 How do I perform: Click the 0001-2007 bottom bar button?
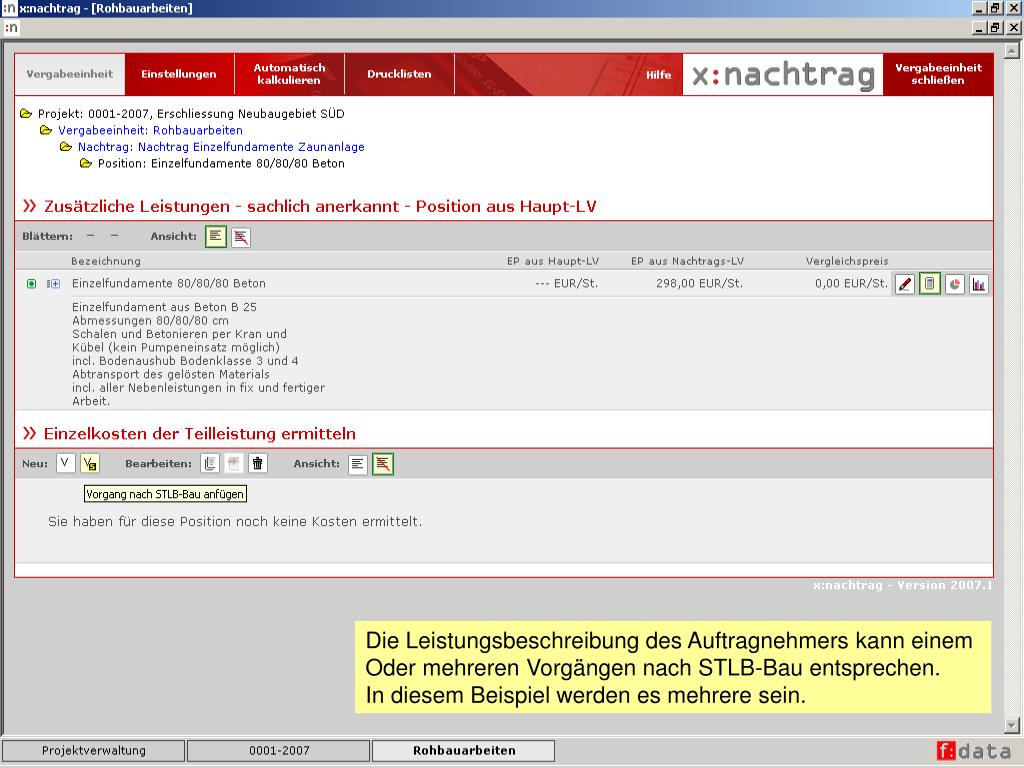(x=279, y=750)
